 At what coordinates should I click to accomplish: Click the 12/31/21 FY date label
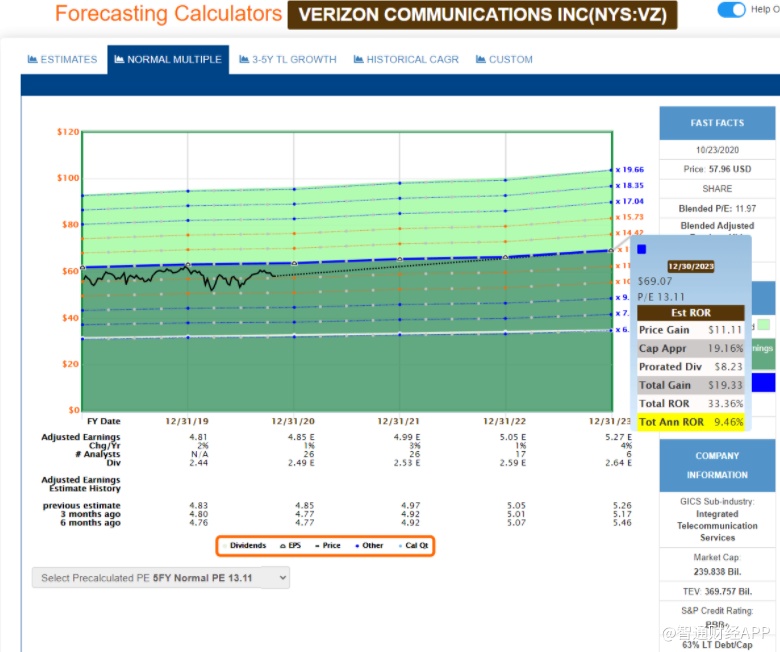[398, 421]
